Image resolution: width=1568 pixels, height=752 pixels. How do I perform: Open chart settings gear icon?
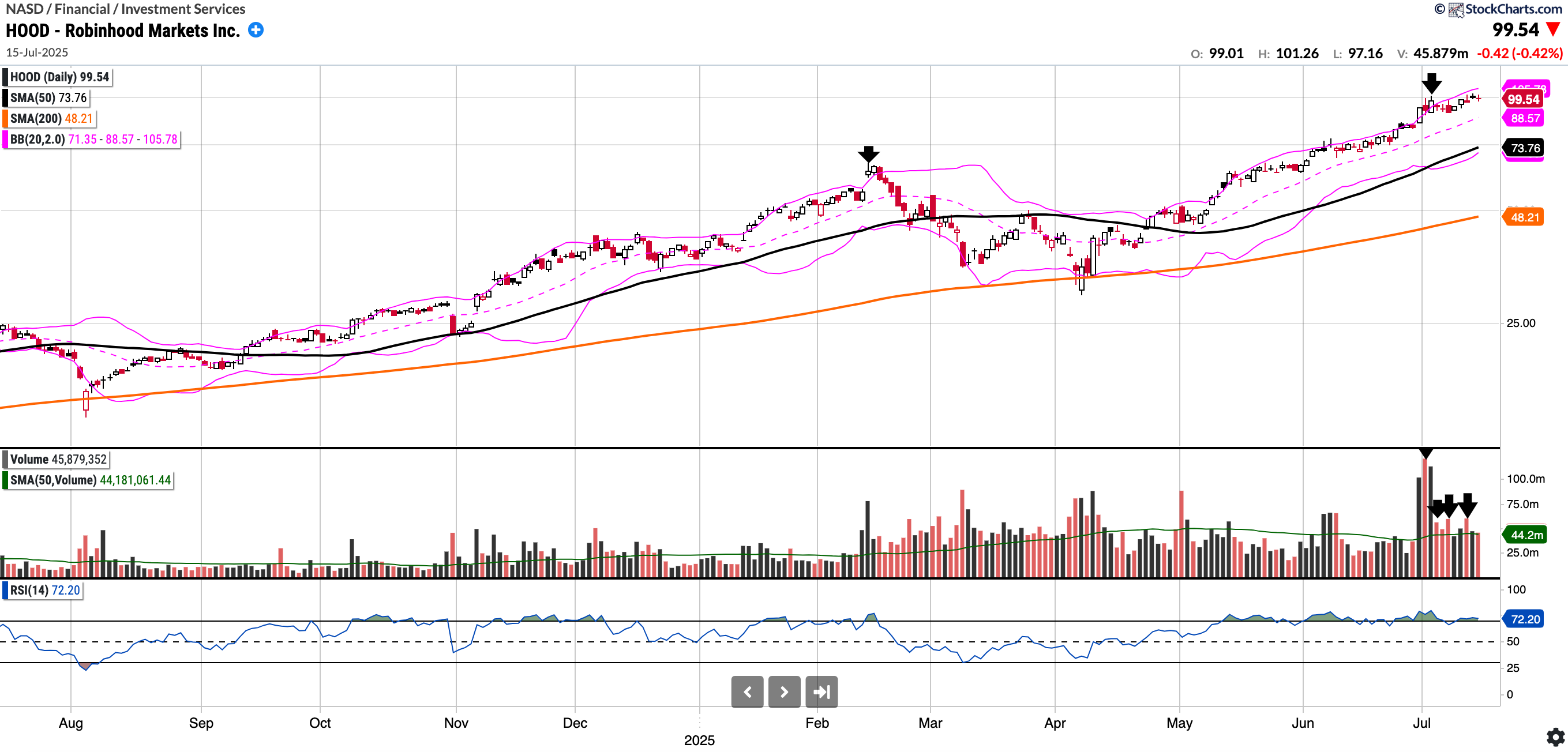(x=1556, y=737)
